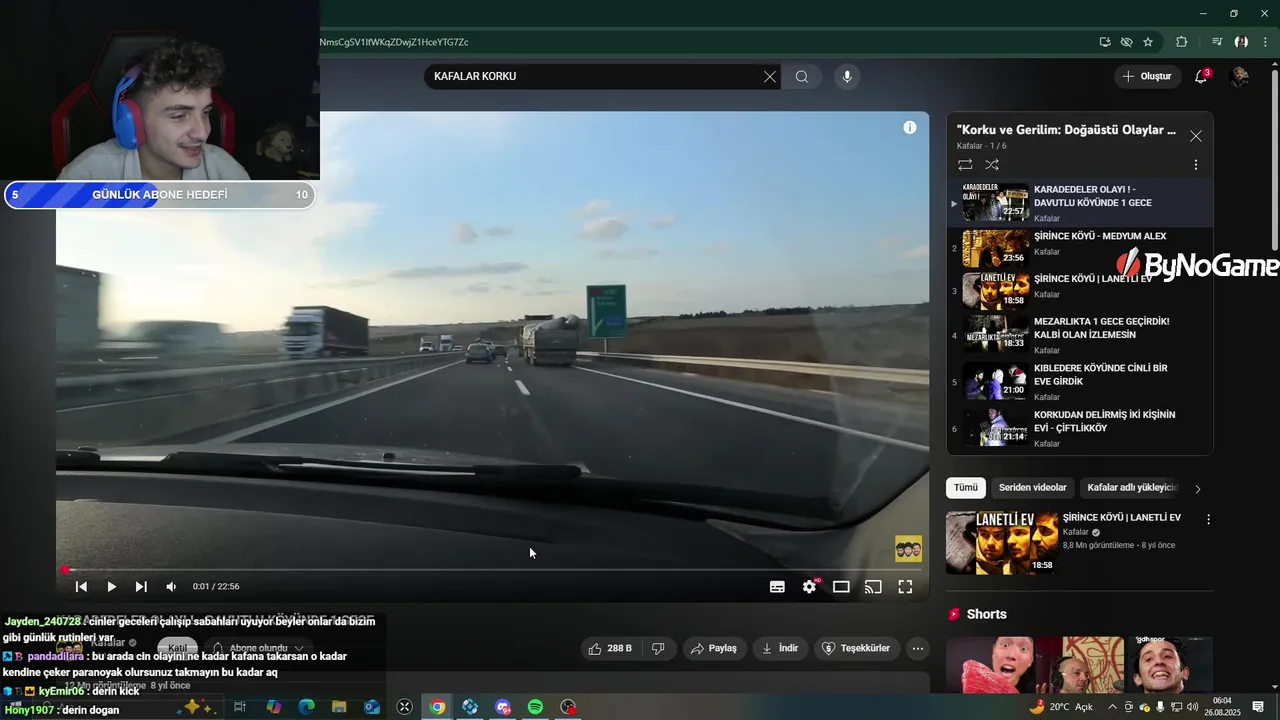This screenshot has width=1280, height=720.
Task: Open Outlook from the taskbar
Action: [372, 707]
